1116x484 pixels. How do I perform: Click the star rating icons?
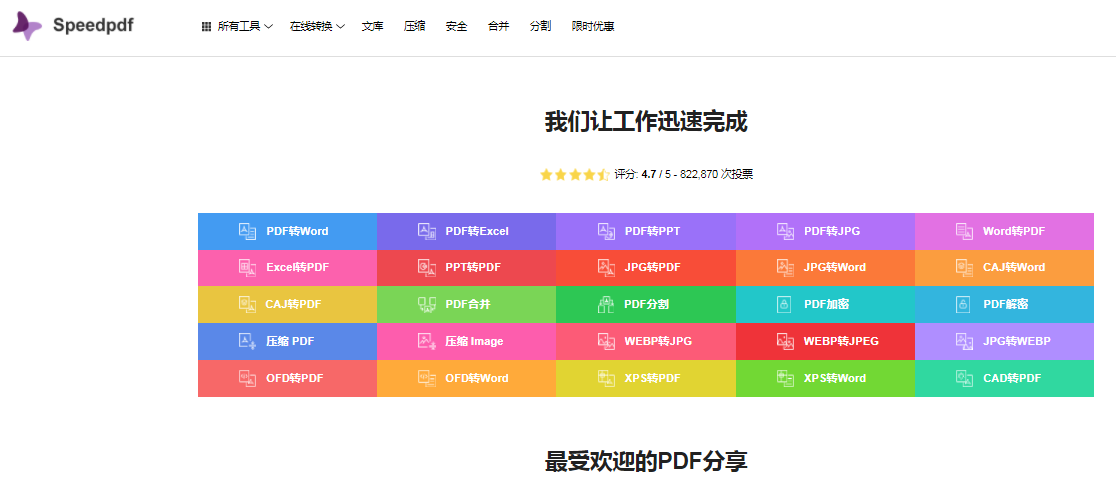click(574, 174)
